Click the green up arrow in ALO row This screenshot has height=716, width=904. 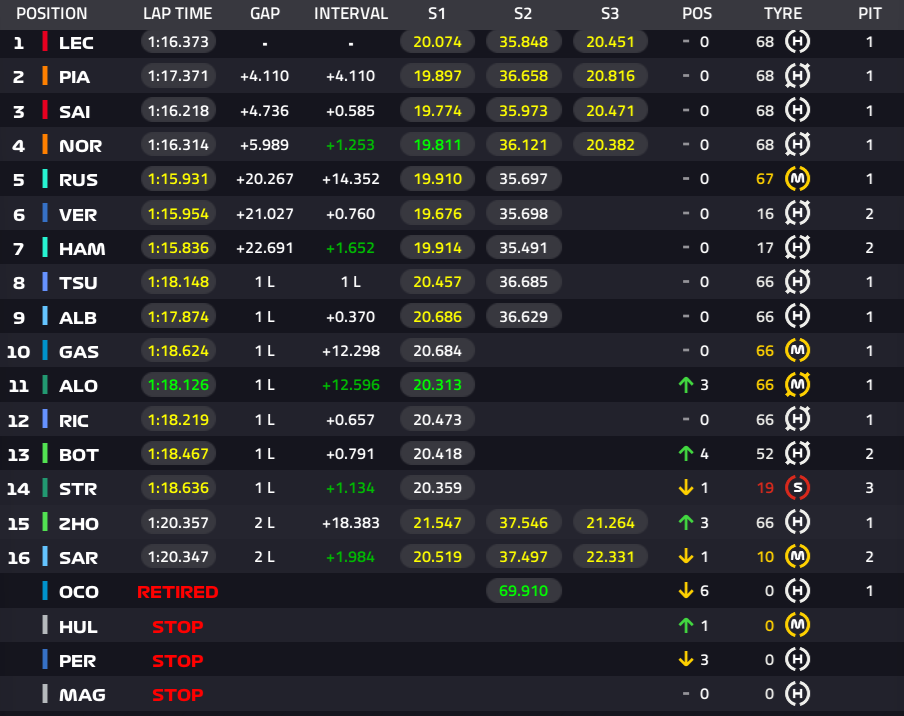tap(685, 385)
